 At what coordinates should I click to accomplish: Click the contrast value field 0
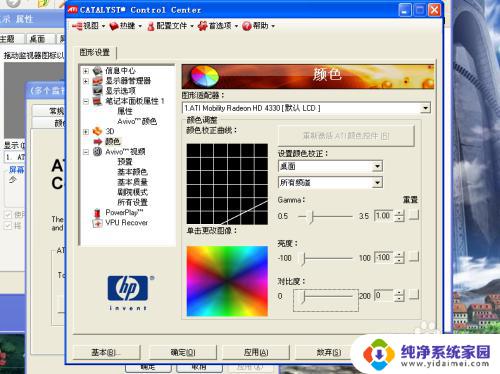coord(383,295)
